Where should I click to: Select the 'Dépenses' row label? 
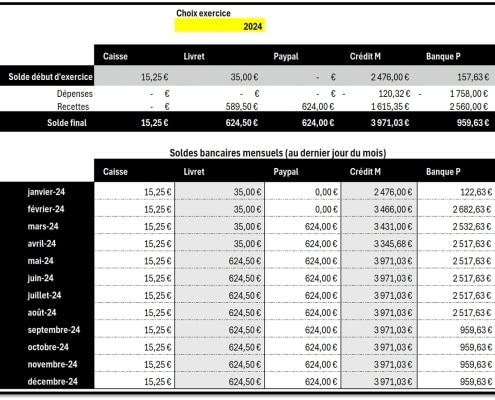pyautogui.click(x=75, y=94)
